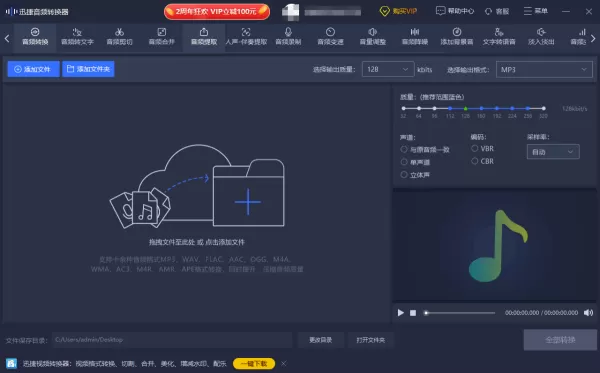Select the 音频剪切 scissors tool

click(x=119, y=37)
